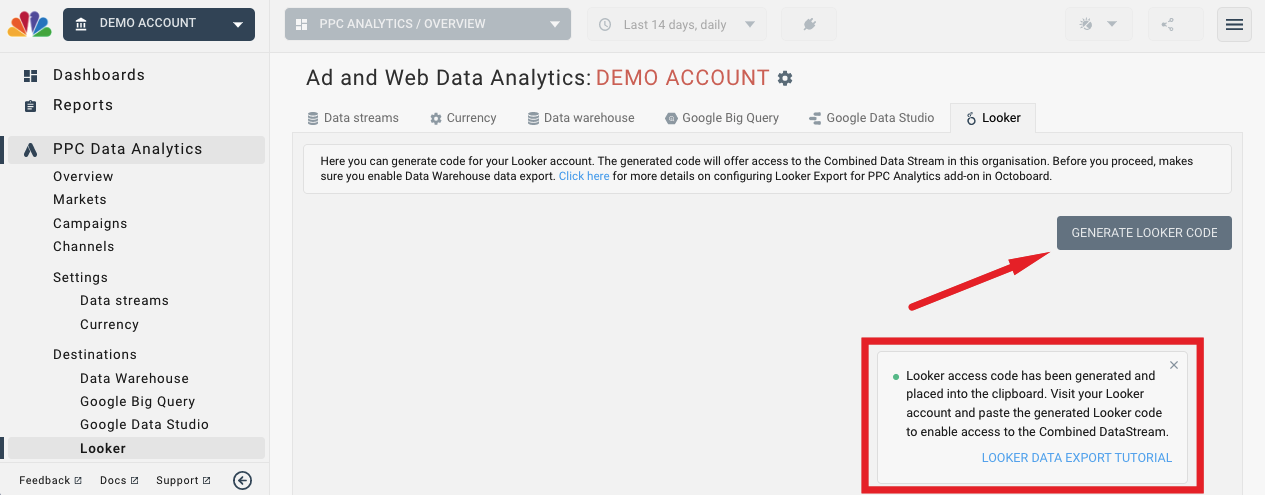Open the hamburger menu button
1265x495 pixels.
pos(1234,24)
